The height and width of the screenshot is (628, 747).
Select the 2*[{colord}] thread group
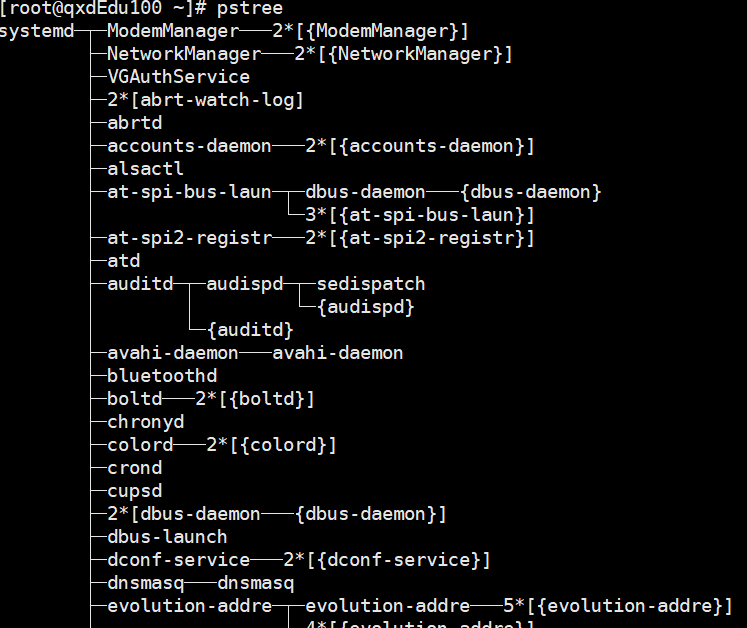coord(271,445)
